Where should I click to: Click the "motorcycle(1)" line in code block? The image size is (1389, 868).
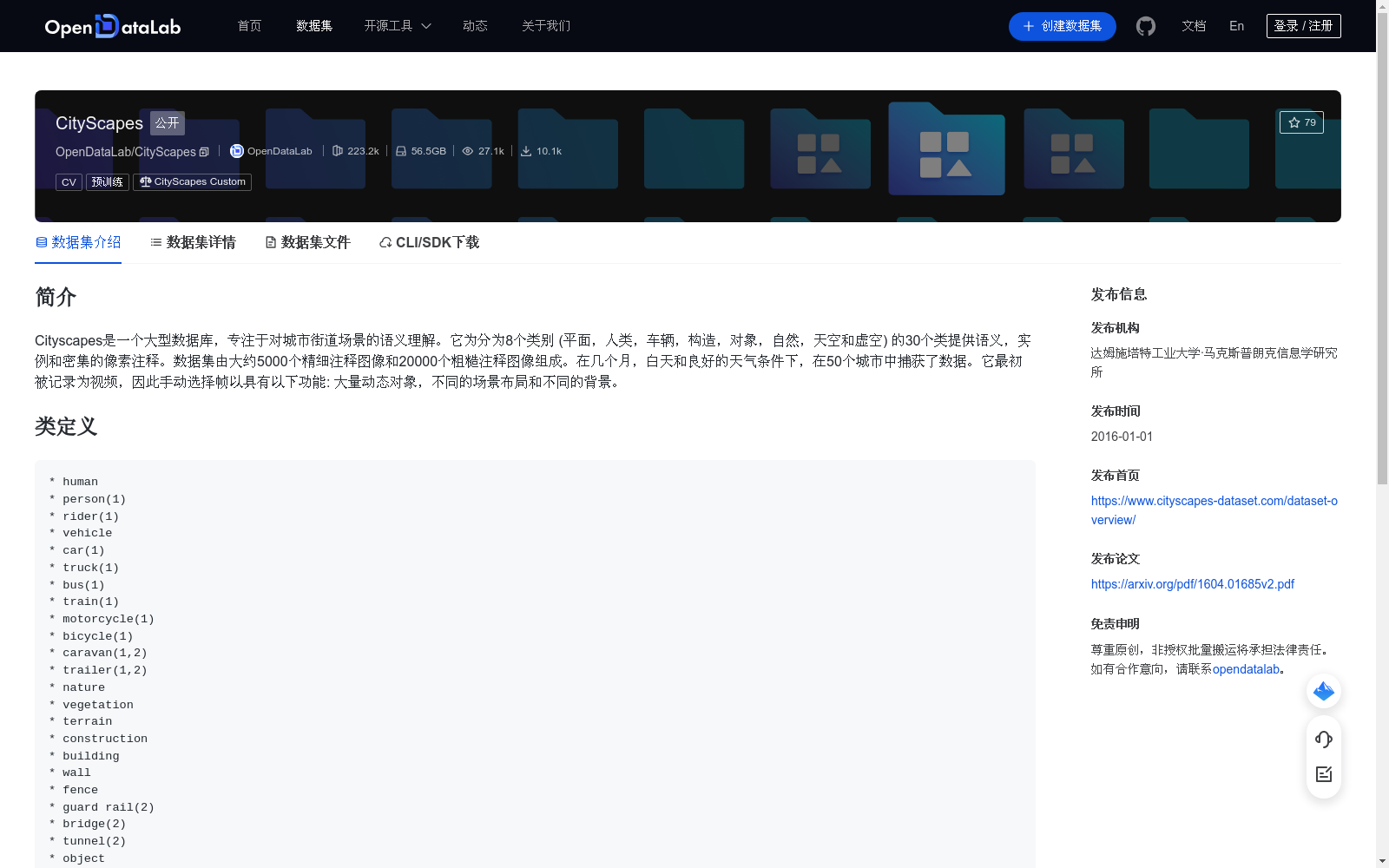click(108, 619)
